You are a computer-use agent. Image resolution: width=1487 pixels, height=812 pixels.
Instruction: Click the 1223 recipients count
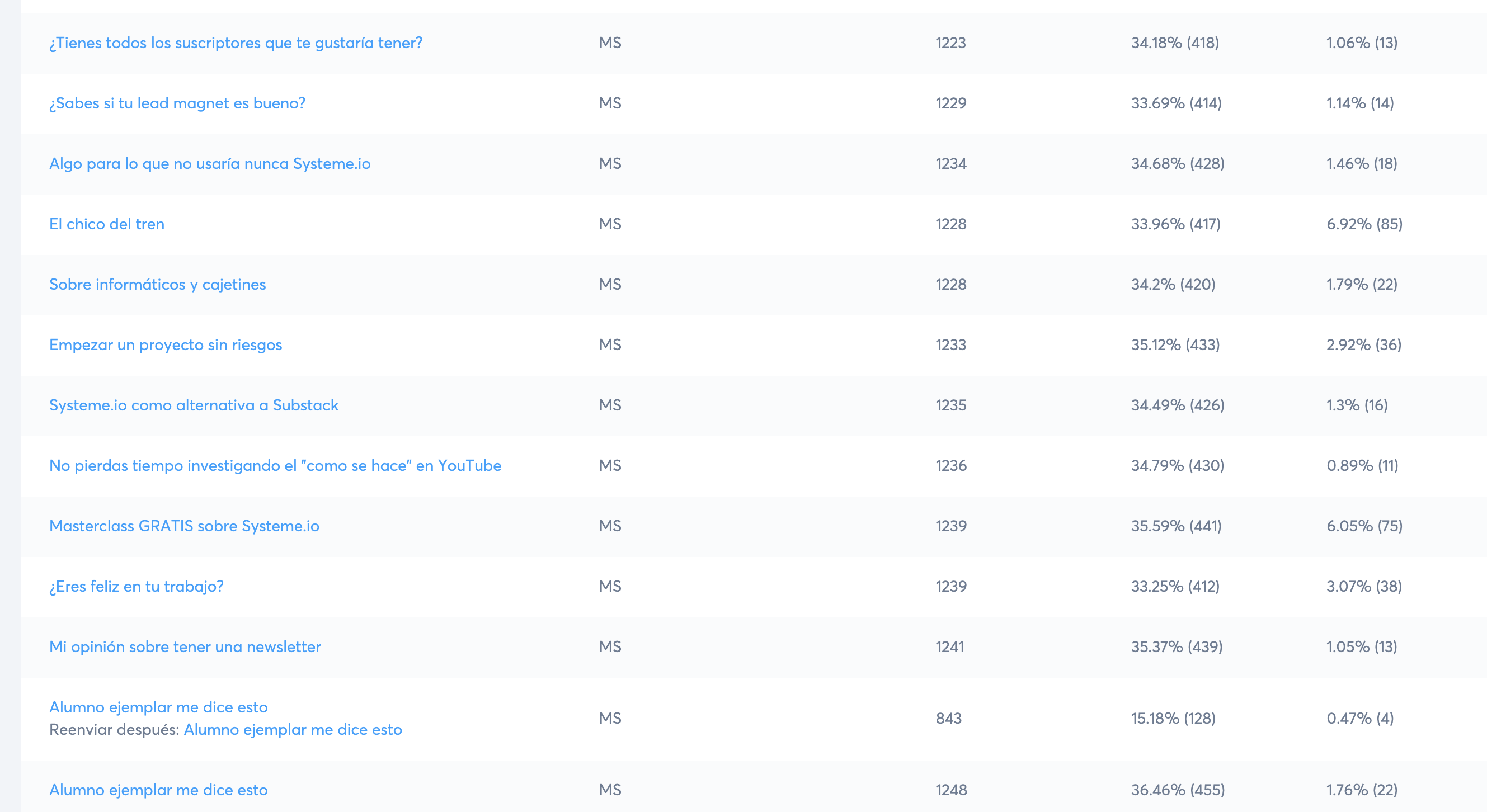(950, 43)
